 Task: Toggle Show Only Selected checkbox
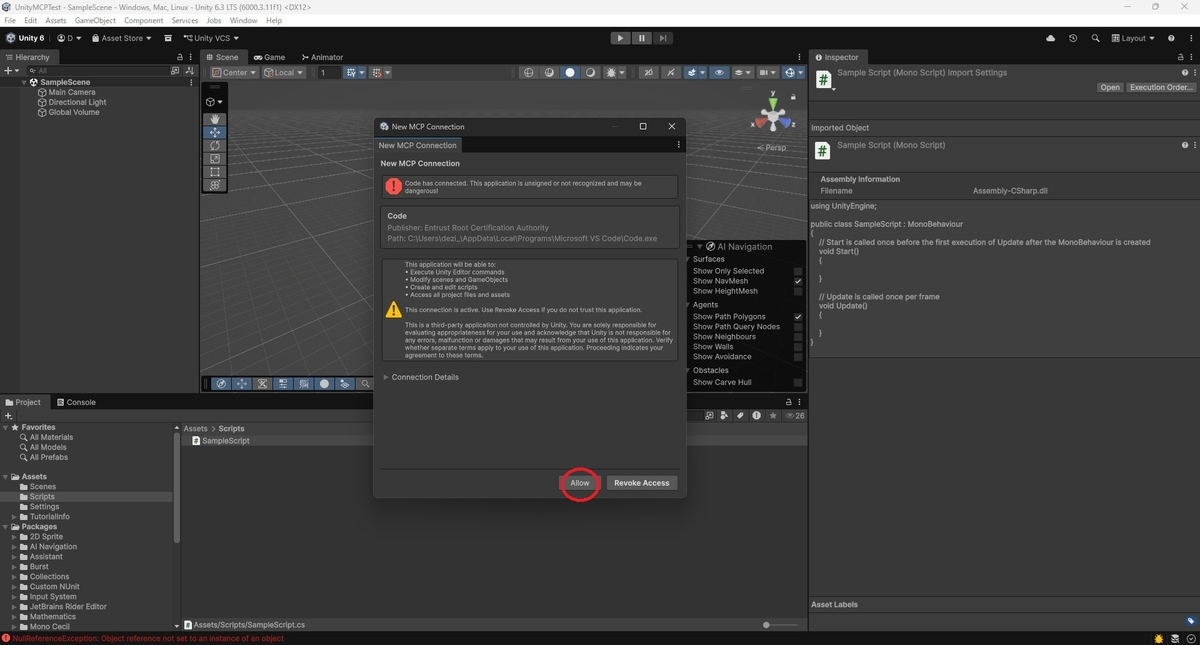point(798,271)
